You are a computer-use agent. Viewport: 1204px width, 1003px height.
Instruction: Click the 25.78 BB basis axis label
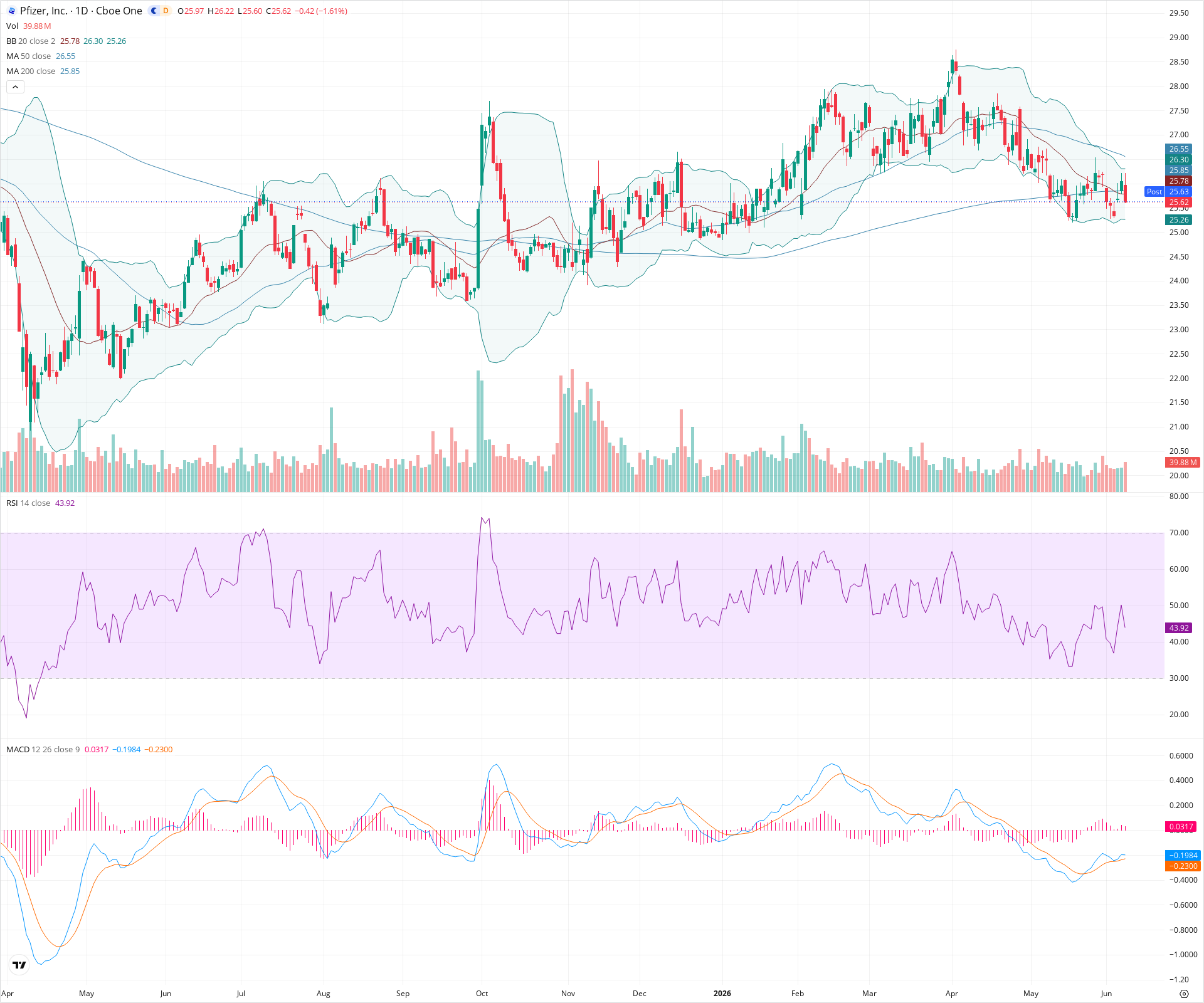coord(1179,181)
